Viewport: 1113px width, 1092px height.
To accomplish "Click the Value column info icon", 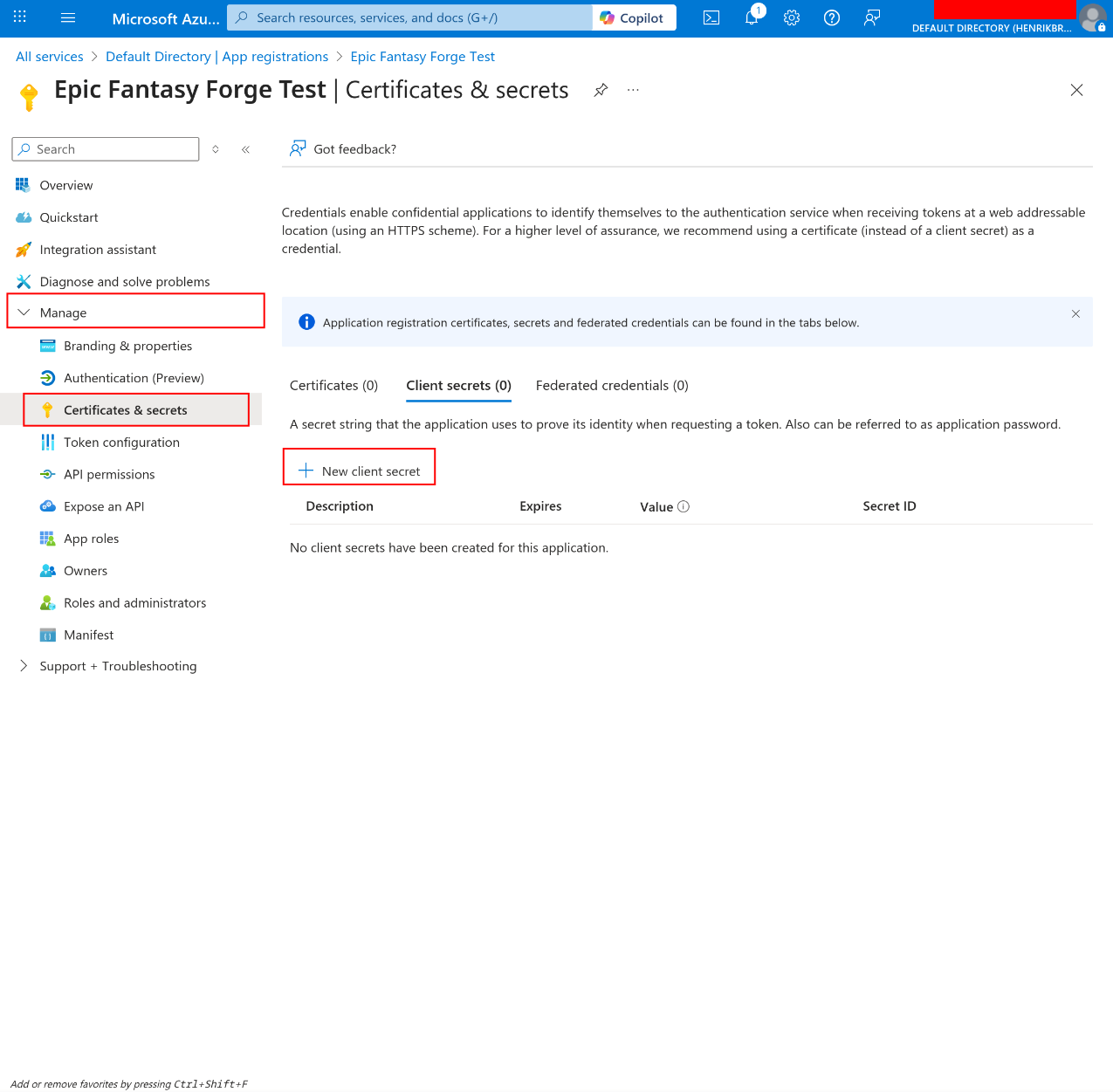I will click(x=684, y=506).
